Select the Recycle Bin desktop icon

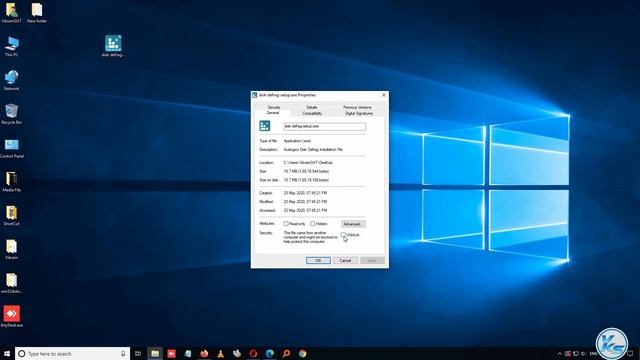11,113
